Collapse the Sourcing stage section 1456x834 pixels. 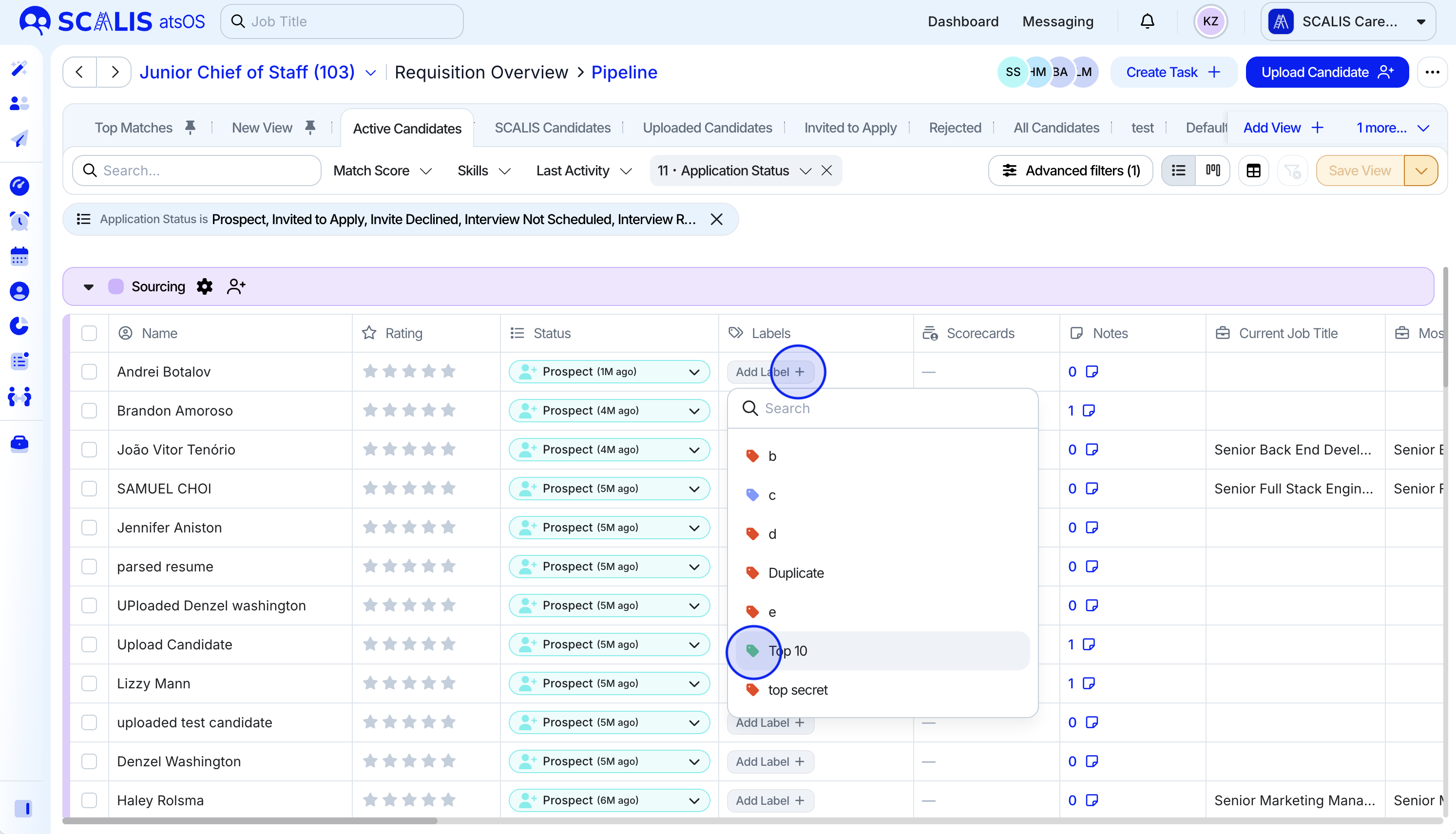[x=88, y=286]
